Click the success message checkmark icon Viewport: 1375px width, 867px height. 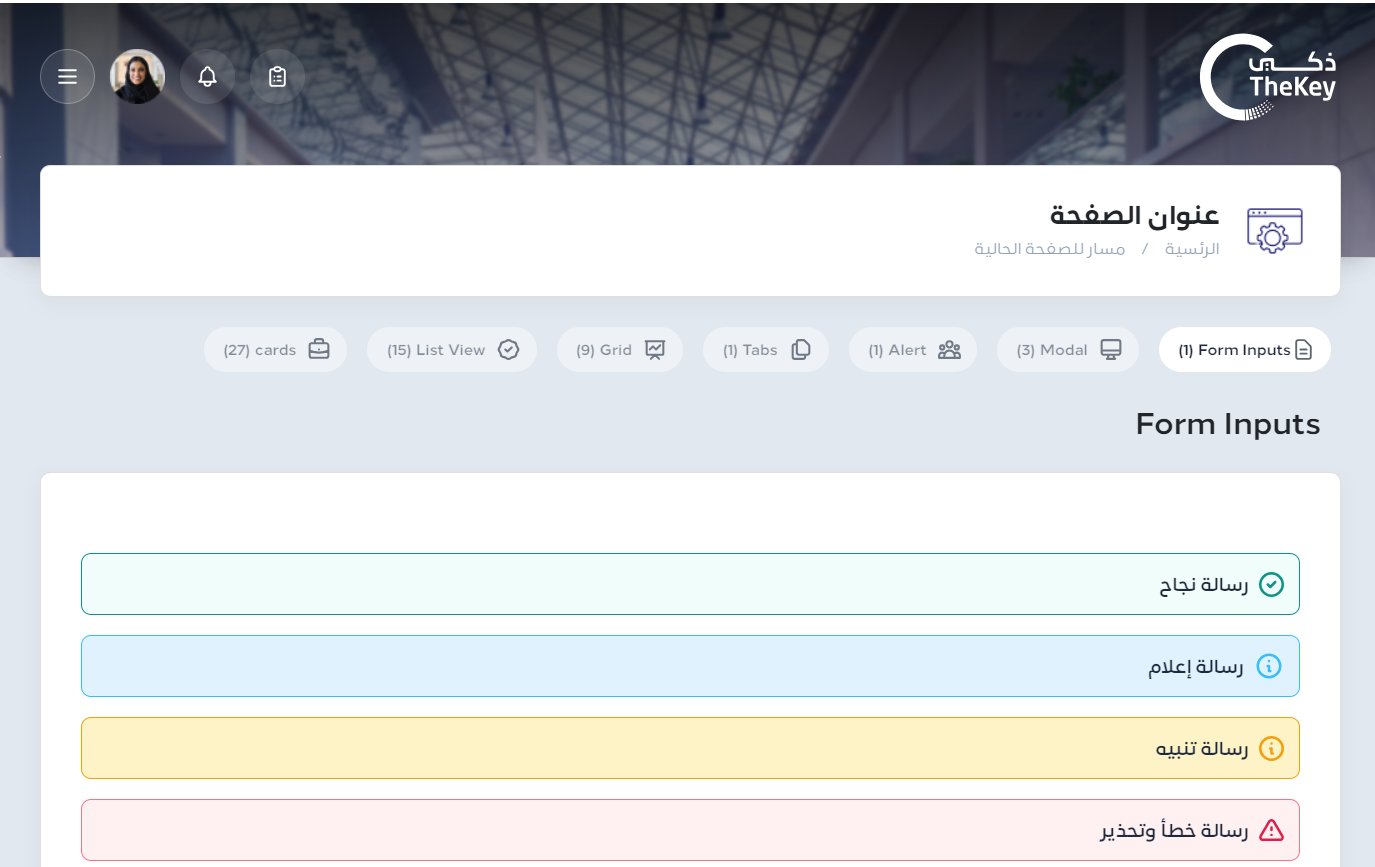1271,584
